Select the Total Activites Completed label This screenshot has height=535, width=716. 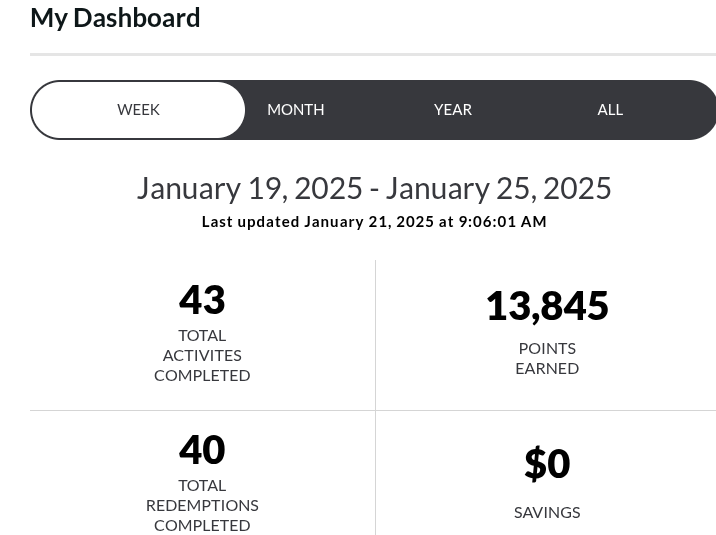click(x=202, y=355)
